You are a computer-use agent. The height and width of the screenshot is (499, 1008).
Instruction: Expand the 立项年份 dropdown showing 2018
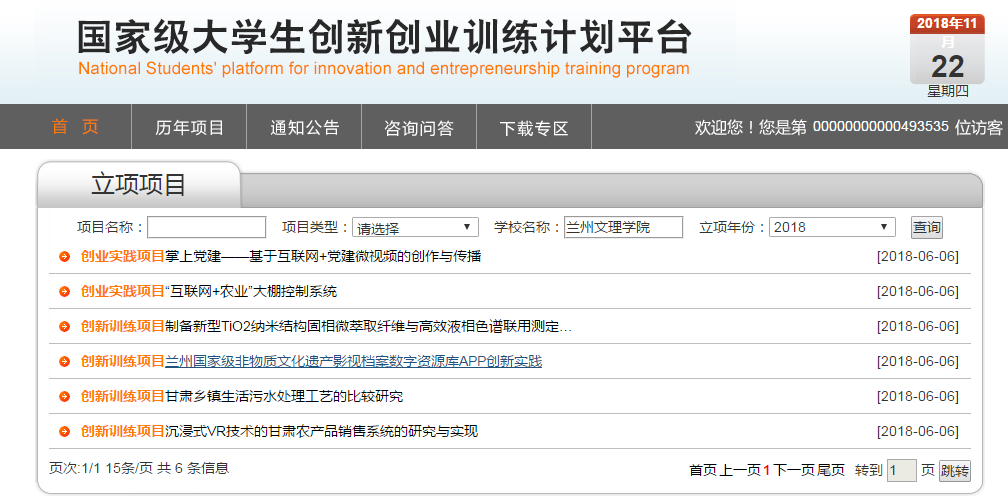pyautogui.click(x=832, y=228)
